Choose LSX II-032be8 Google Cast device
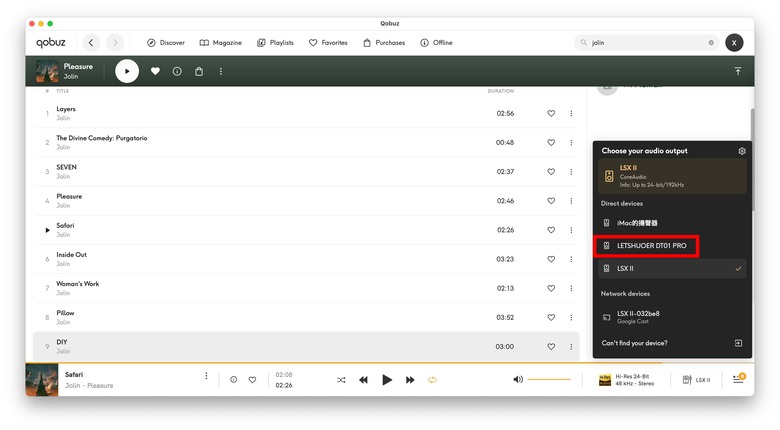780x430 pixels. coord(672,317)
